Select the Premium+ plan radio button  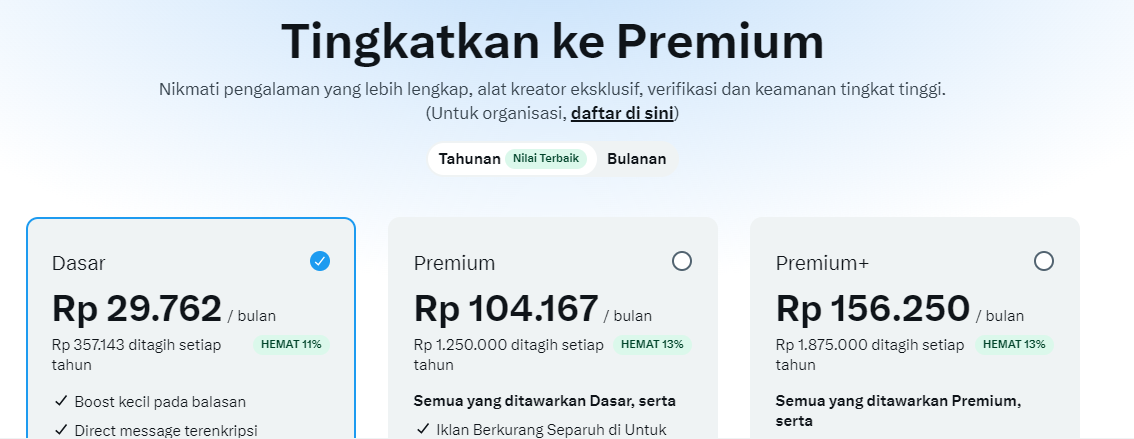(1044, 261)
